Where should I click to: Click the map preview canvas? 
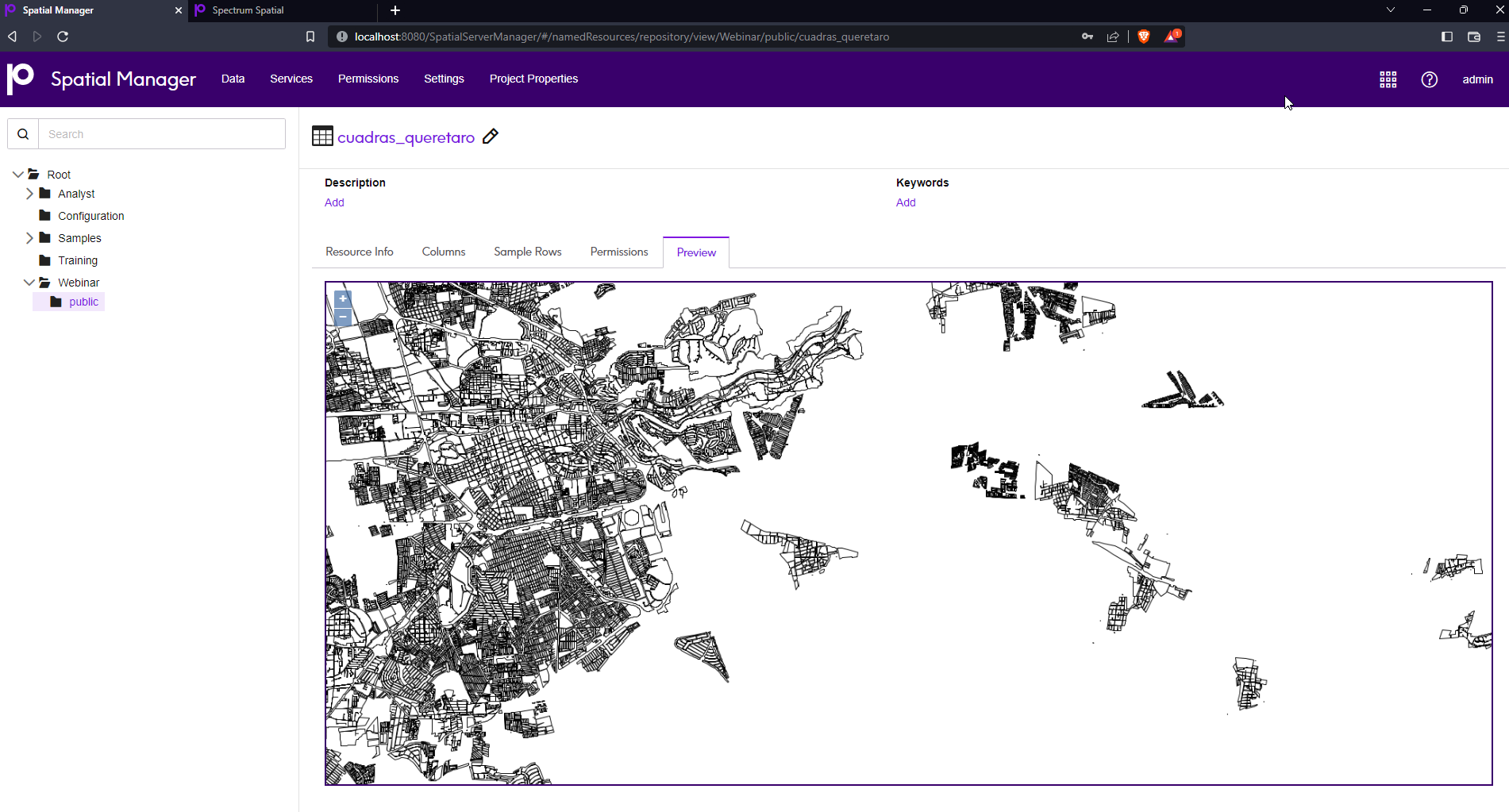coord(908,533)
